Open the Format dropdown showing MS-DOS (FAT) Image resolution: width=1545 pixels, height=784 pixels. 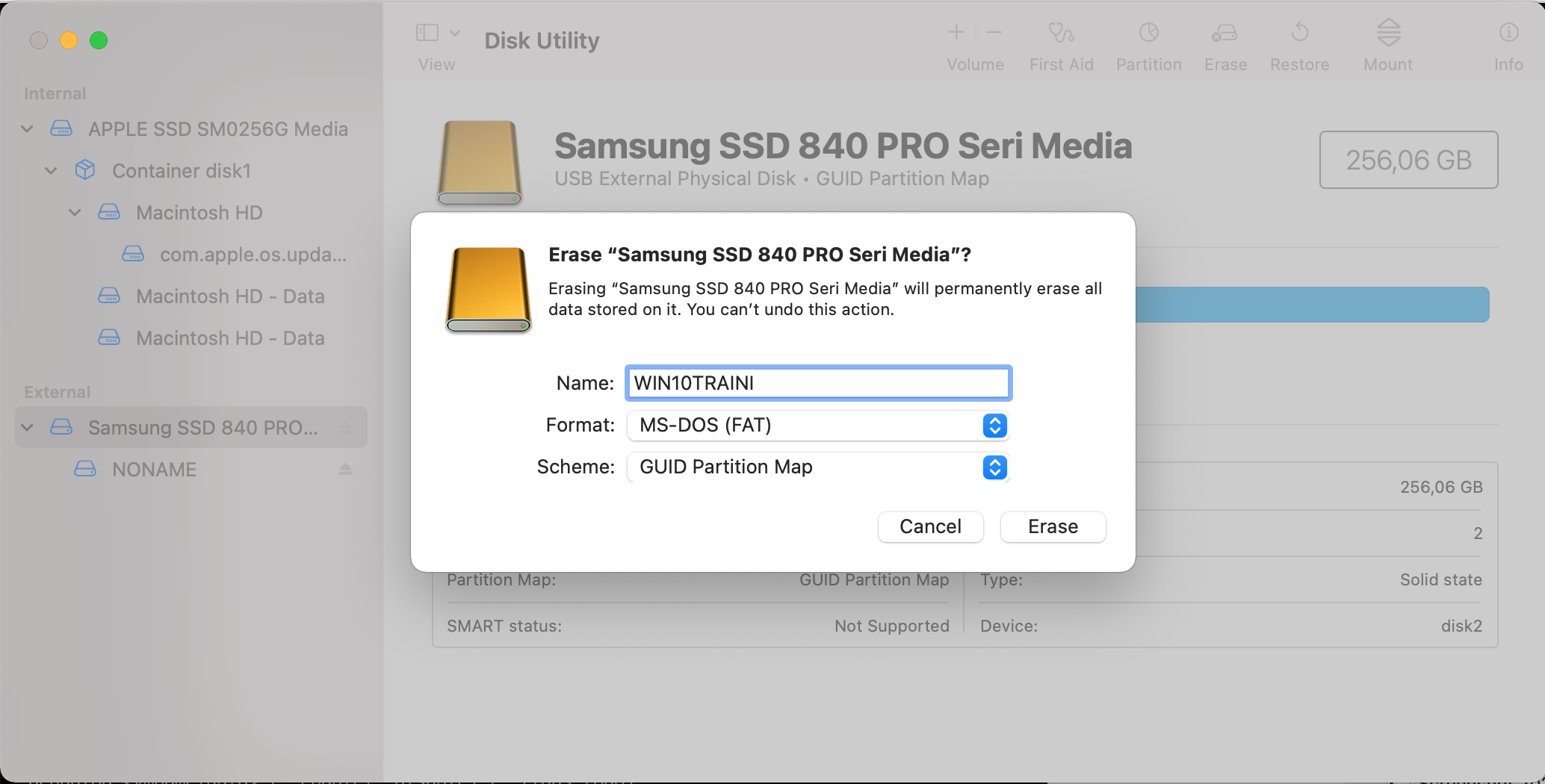pos(818,425)
